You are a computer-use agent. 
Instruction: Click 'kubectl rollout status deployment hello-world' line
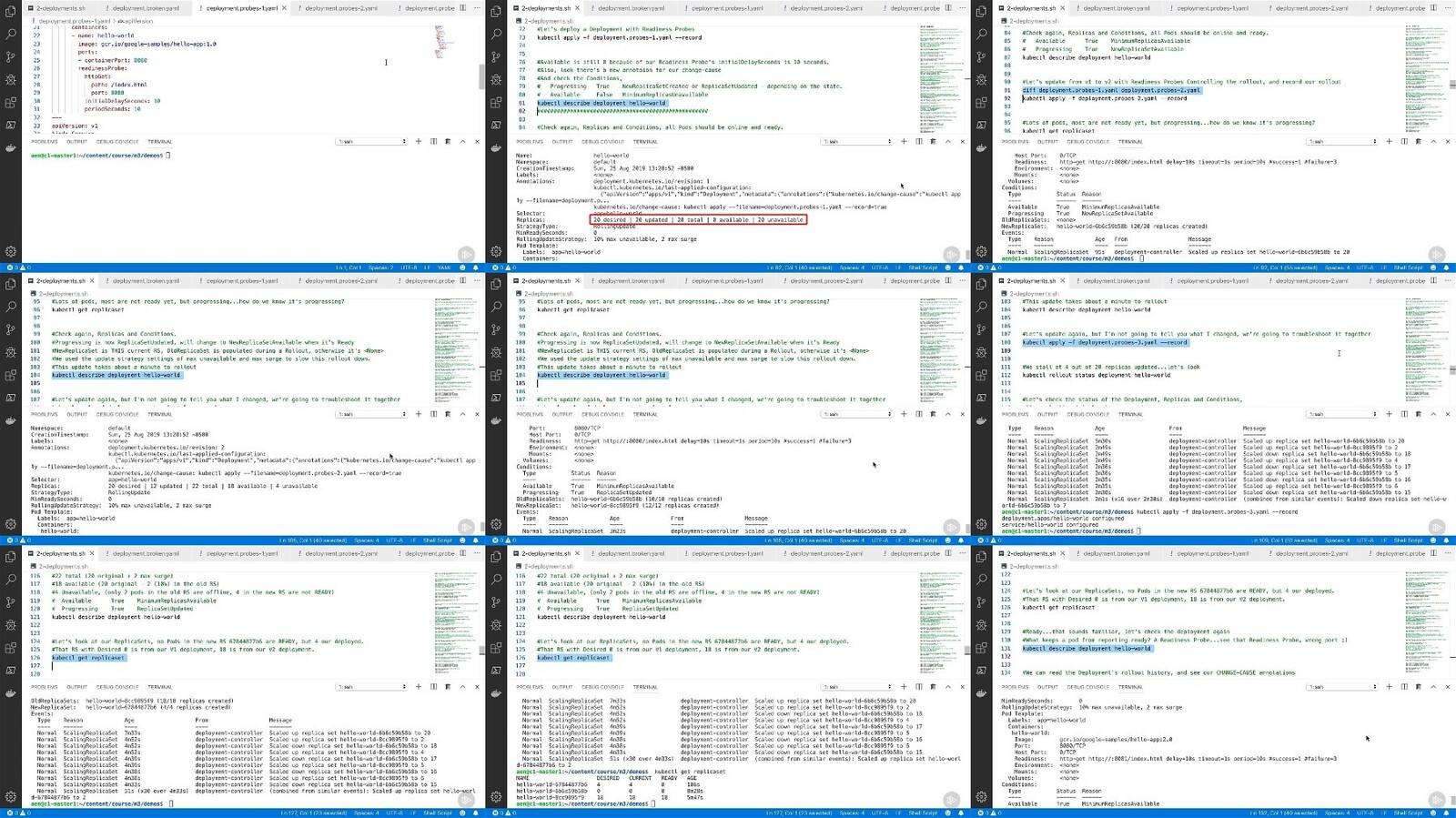click(1096, 375)
